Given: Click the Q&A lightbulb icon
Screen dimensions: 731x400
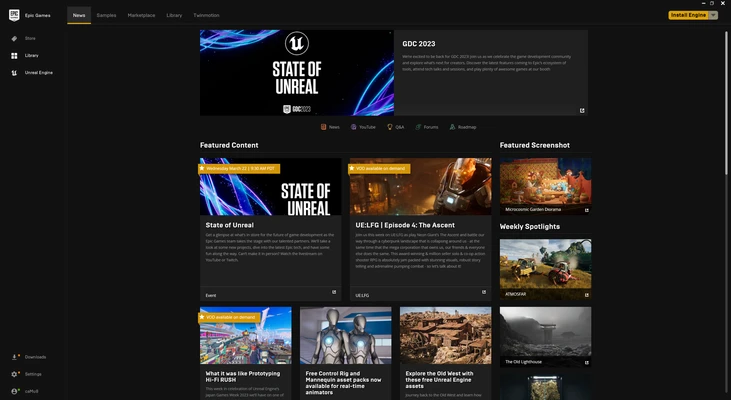Looking at the screenshot, I should (x=390, y=127).
